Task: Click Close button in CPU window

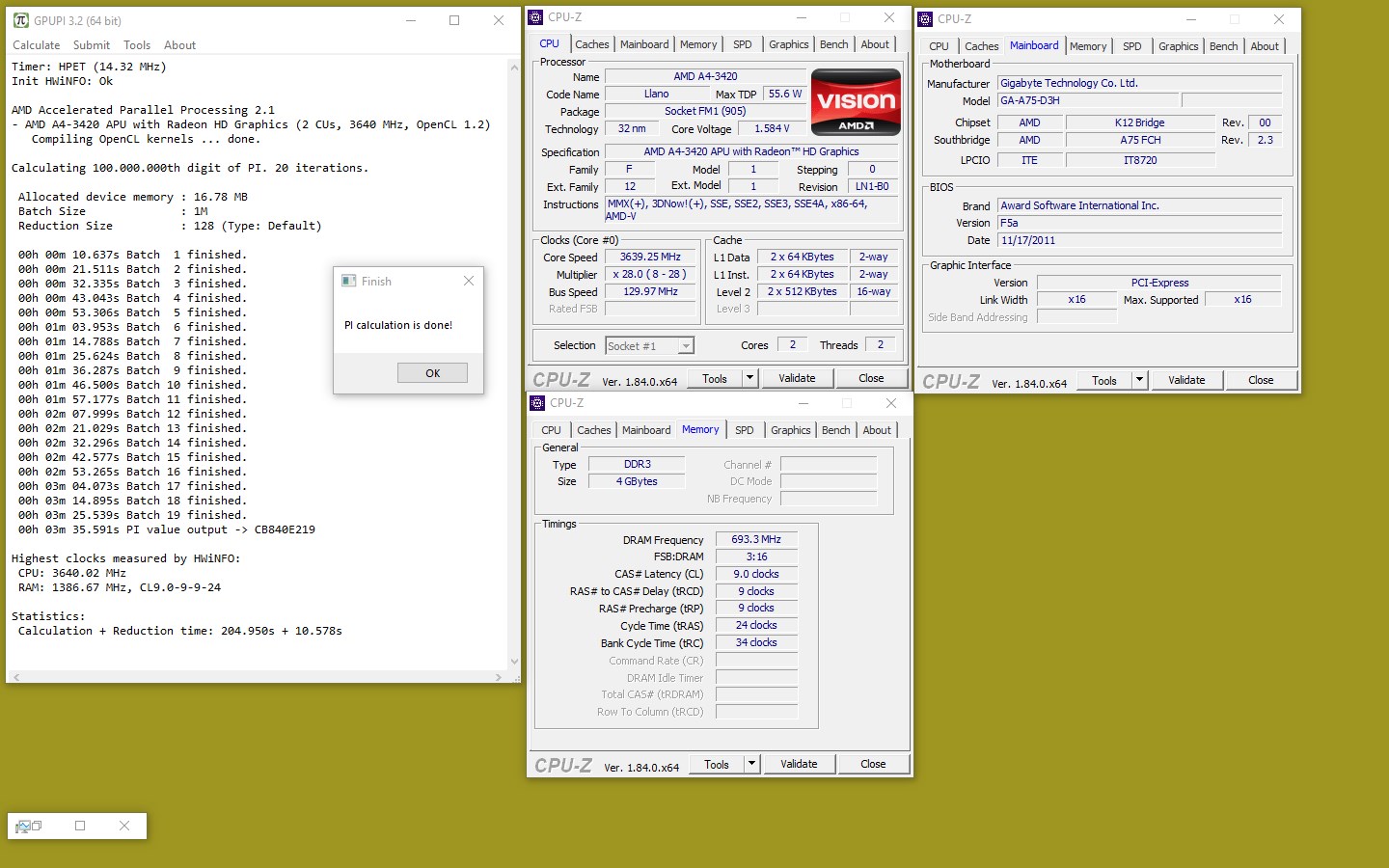Action: (871, 379)
